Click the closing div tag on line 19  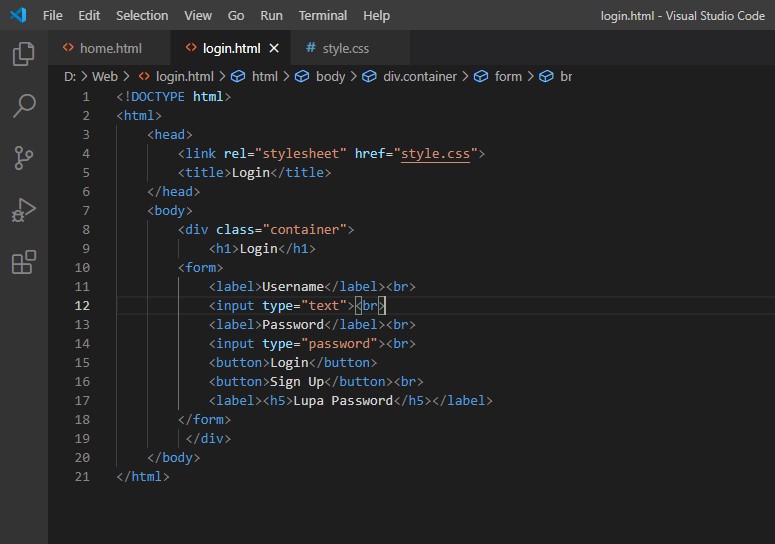208,439
